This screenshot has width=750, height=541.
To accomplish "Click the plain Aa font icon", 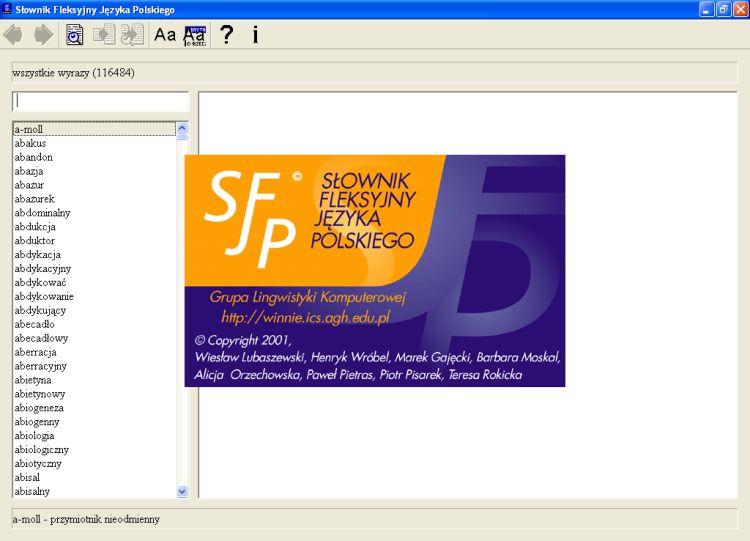I will pyautogui.click(x=165, y=34).
